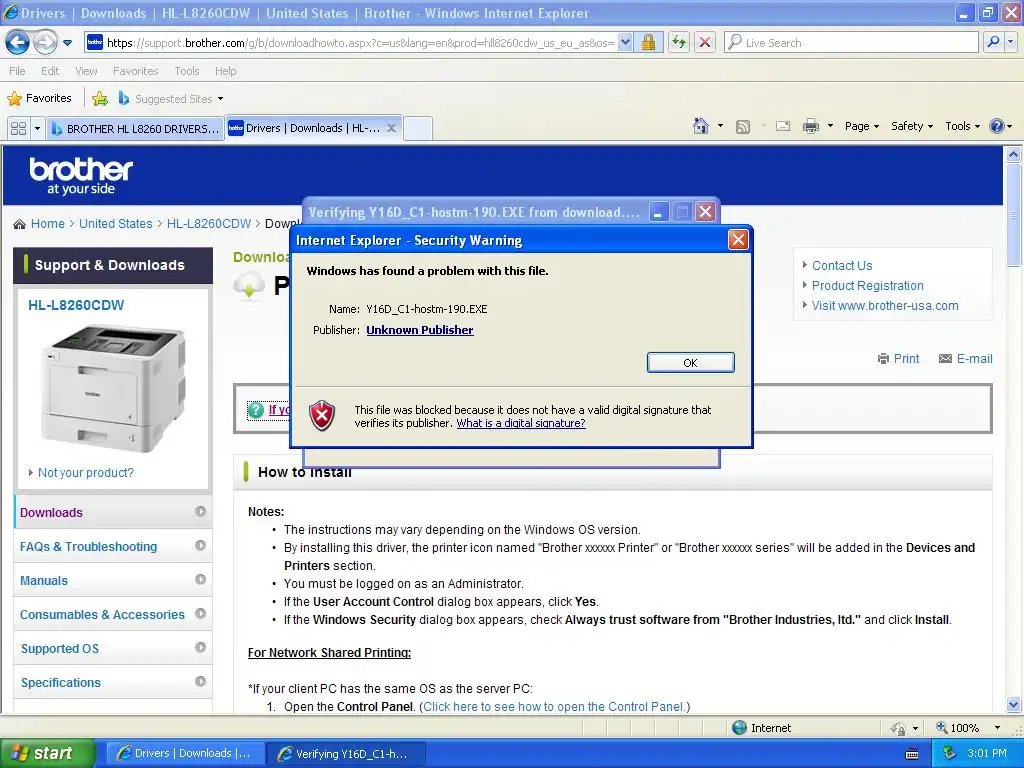Click OK in the Security Warning dialog
1024x768 pixels.
690,362
